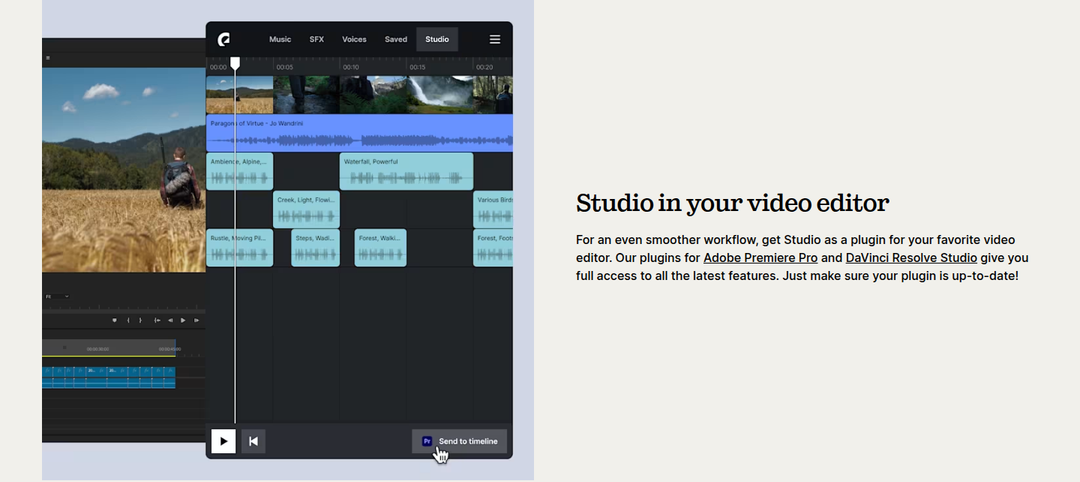Select the waterfall video clip thumbnail
Viewport: 1080px width, 482px height.
[439, 95]
